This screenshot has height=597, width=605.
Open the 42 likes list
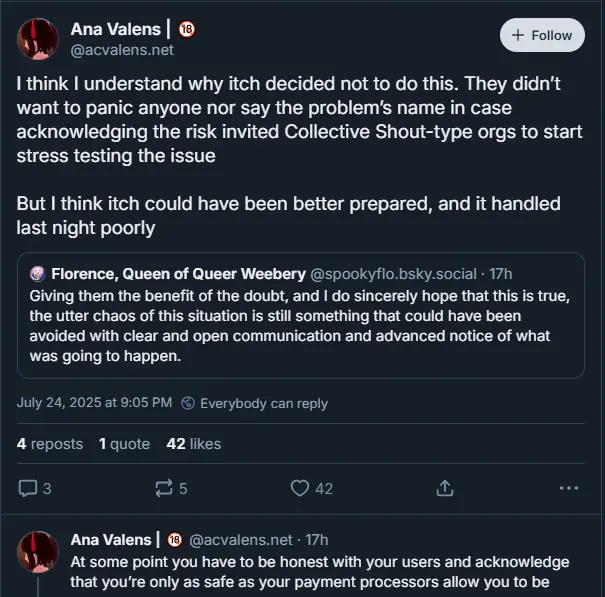point(193,443)
